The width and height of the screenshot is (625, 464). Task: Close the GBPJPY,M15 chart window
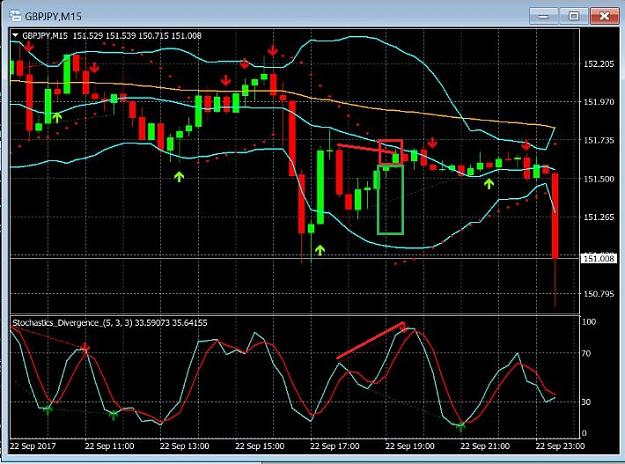604,16
